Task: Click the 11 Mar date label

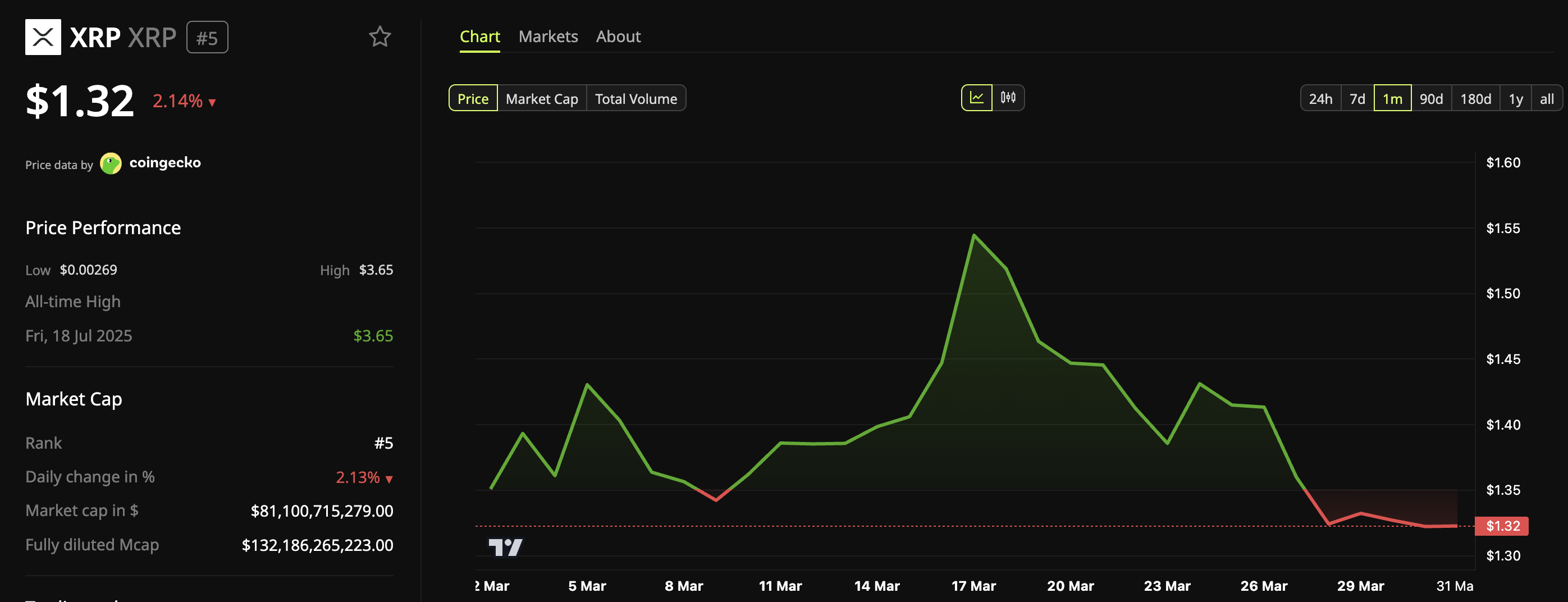Action: [x=780, y=586]
